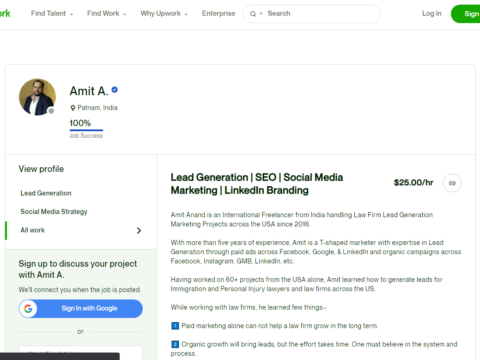Select the Lead Generation profile

[x=46, y=193]
